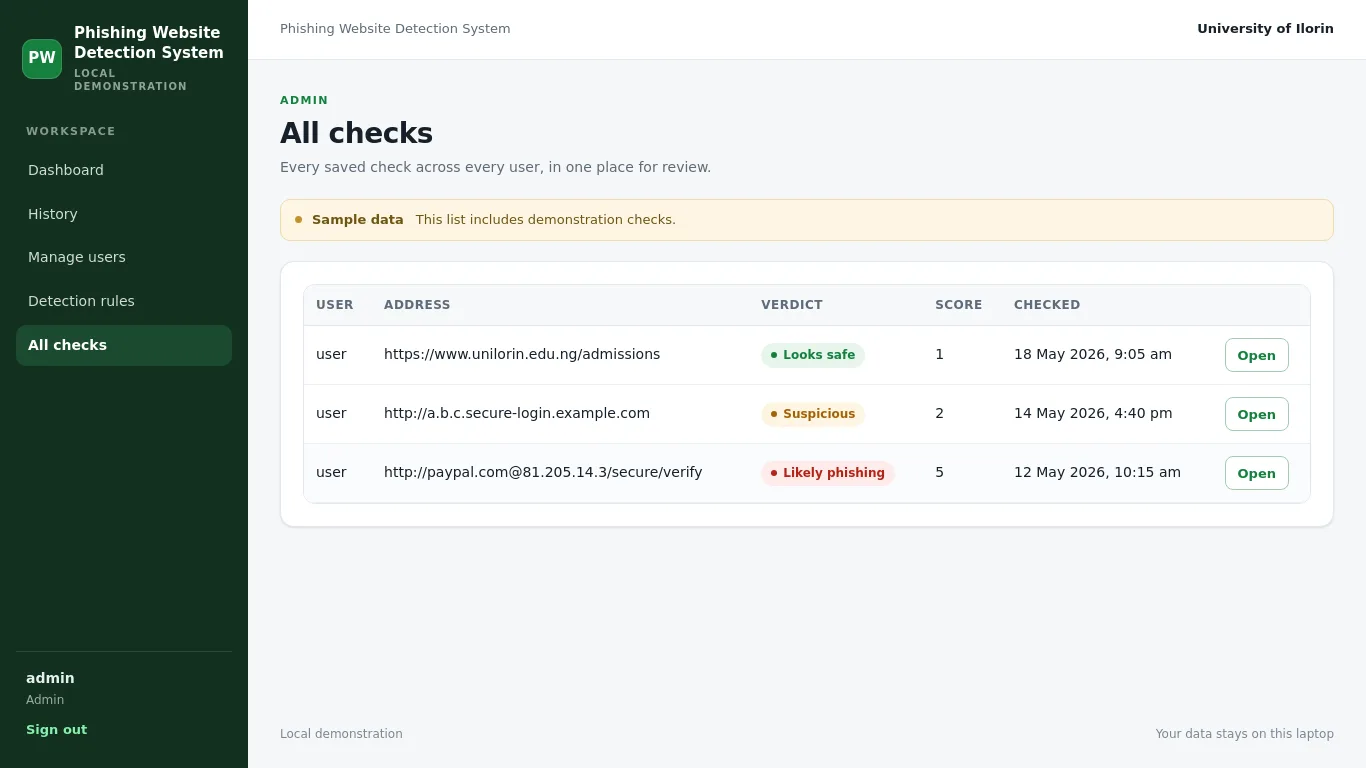Image resolution: width=1366 pixels, height=768 pixels.
Task: Click the 12 May 2026, 10:15 am date
Action: (x=1097, y=472)
